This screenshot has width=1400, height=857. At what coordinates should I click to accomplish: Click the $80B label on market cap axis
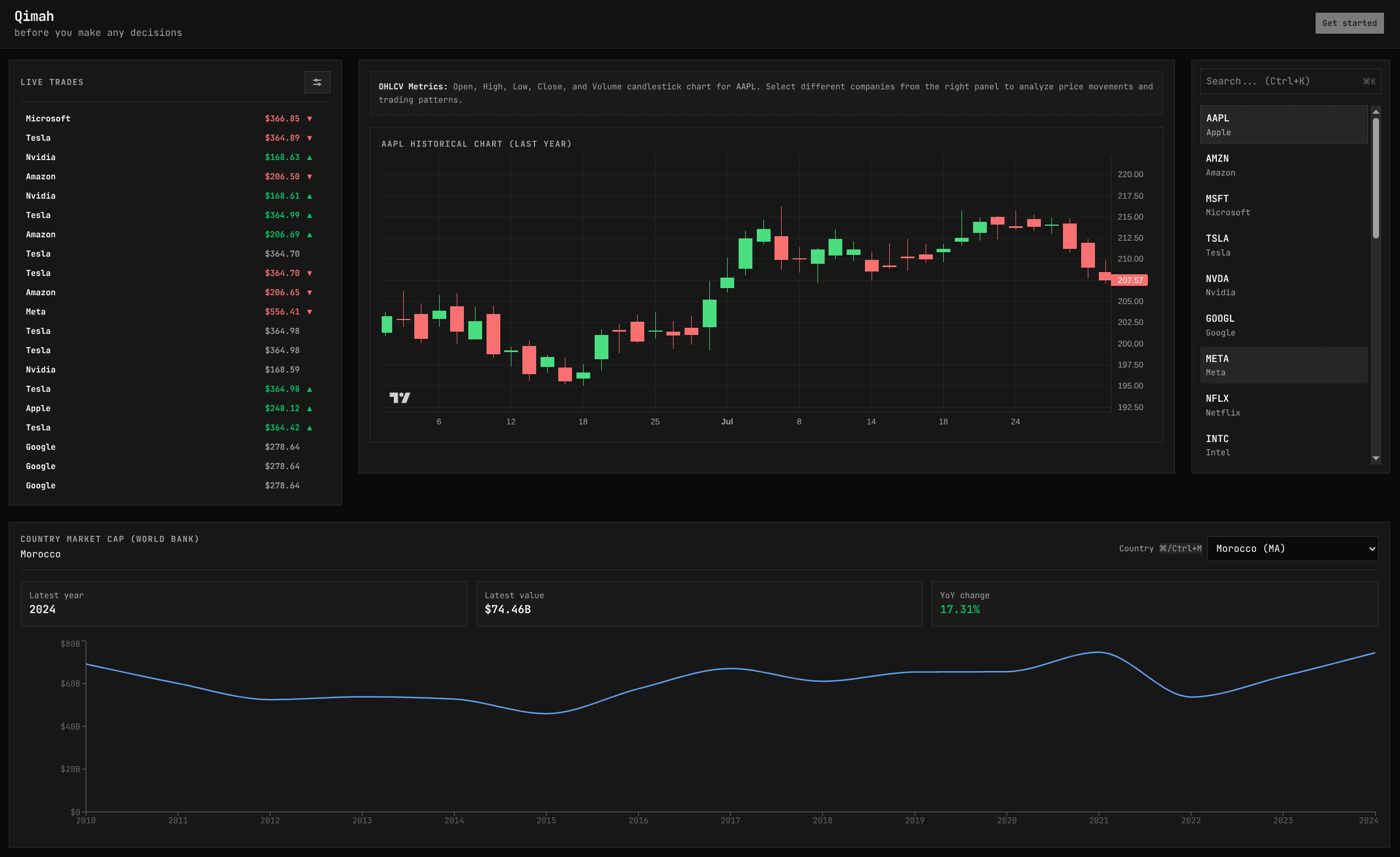[x=71, y=644]
